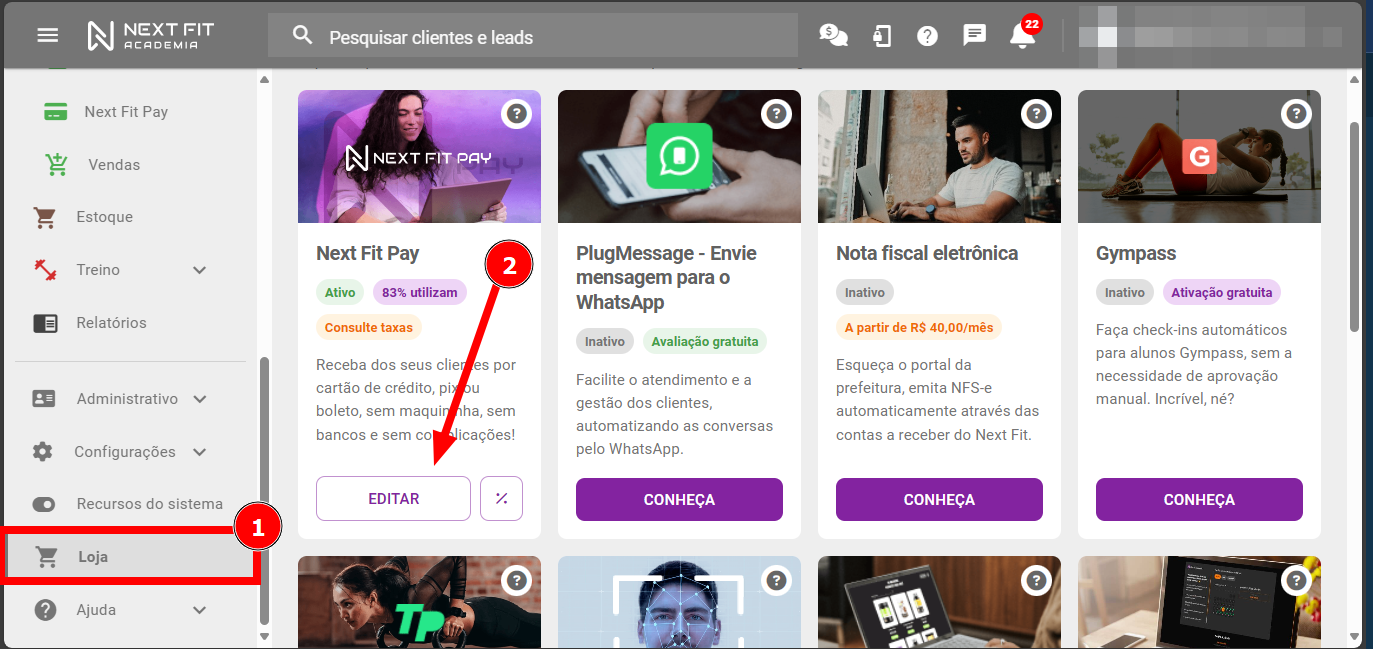Click CONHEÇA on Nota fiscal eletrônica card
The image size is (1373, 649).
(939, 499)
